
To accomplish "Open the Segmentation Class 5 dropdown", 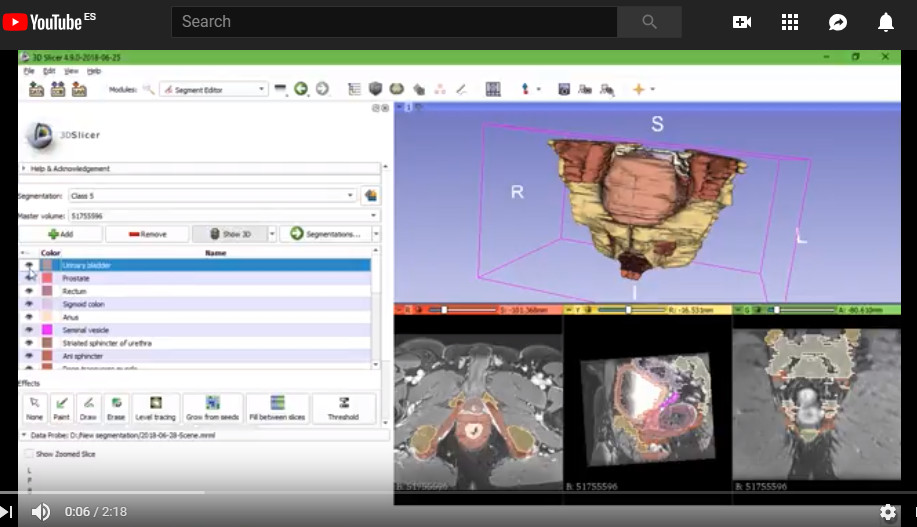I will (212, 196).
